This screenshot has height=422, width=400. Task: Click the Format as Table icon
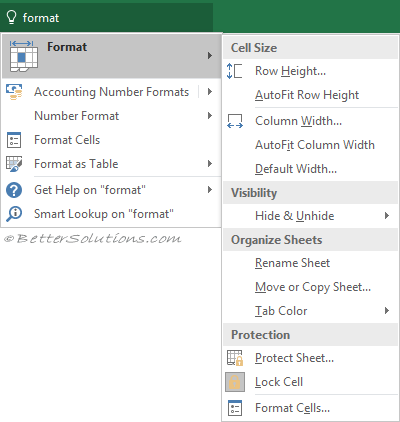coord(14,164)
